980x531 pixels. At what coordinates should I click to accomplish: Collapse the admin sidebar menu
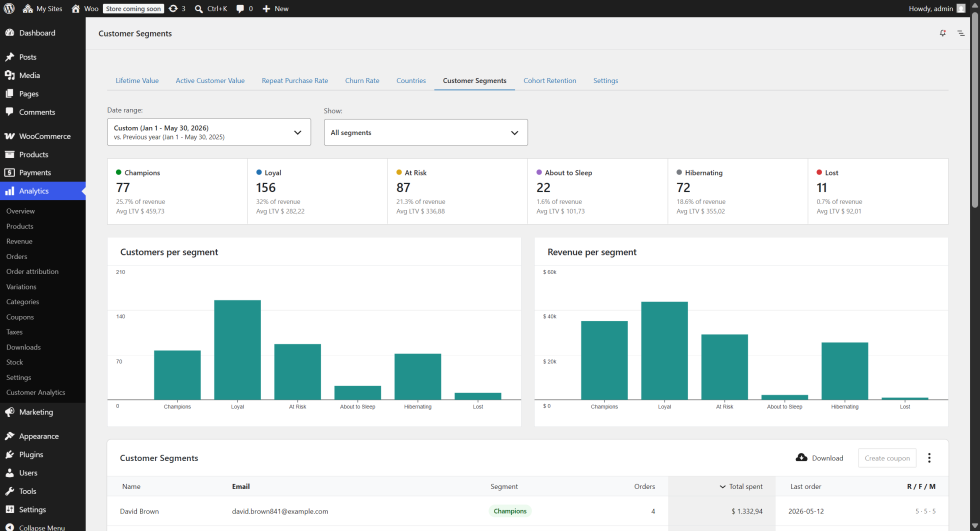click(x=42, y=527)
